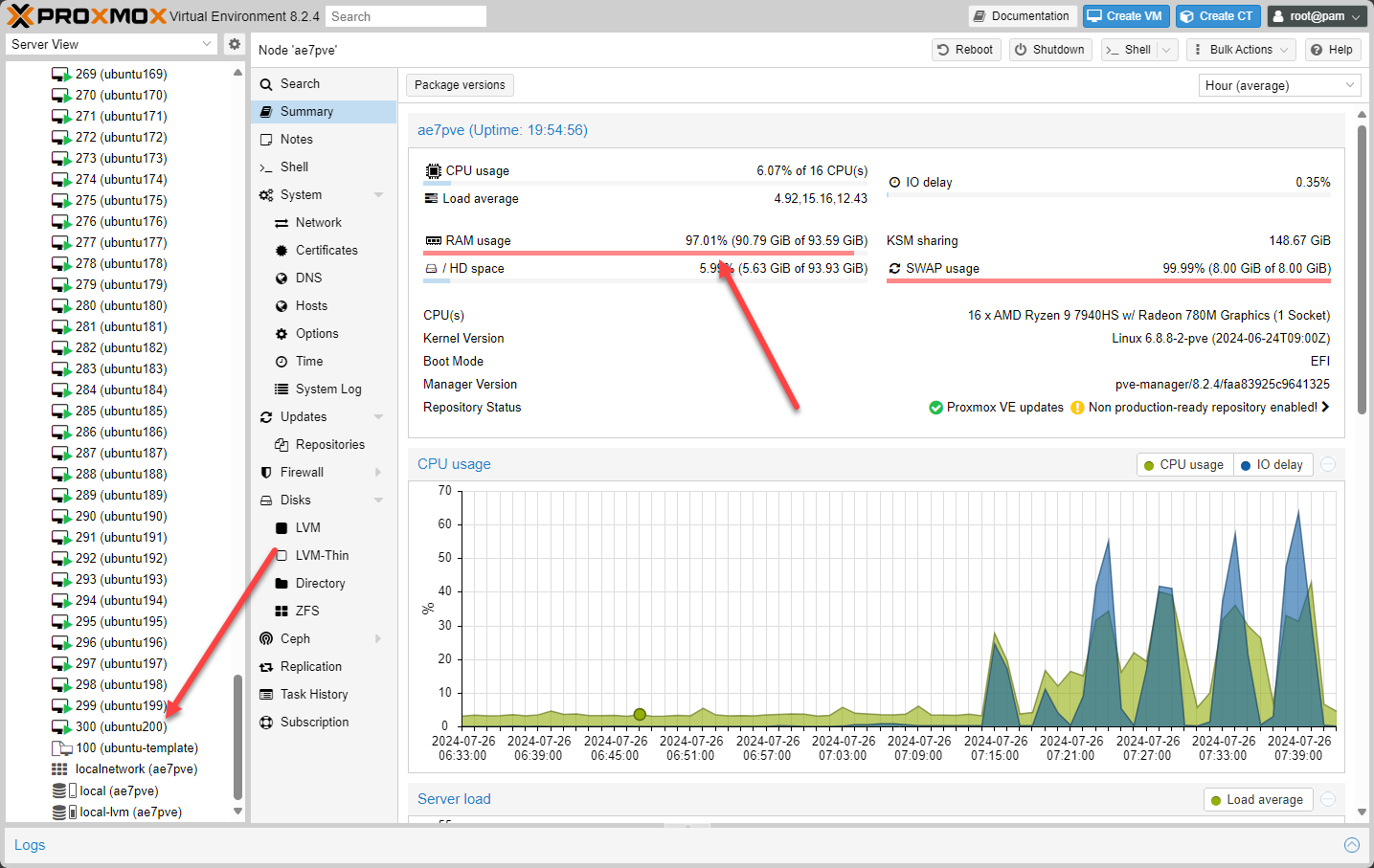Click the ZFS grid icon

tap(282, 612)
